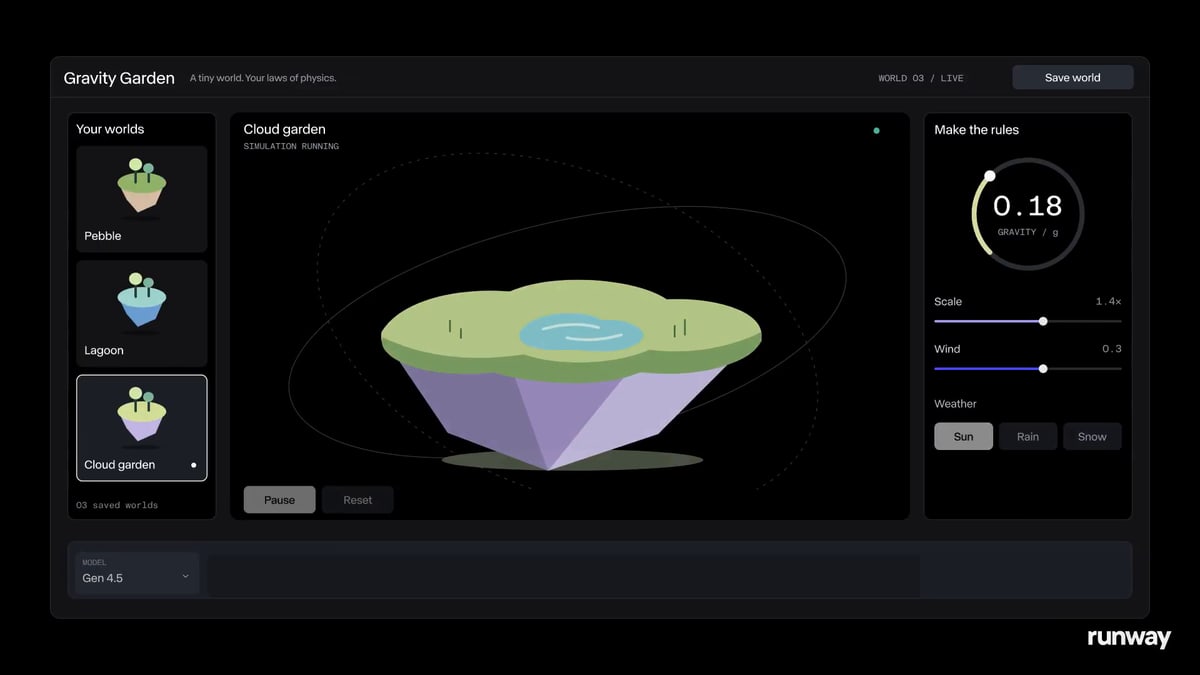Click the 0.18 gravity value
Image resolution: width=1200 pixels, height=675 pixels.
pos(1027,206)
